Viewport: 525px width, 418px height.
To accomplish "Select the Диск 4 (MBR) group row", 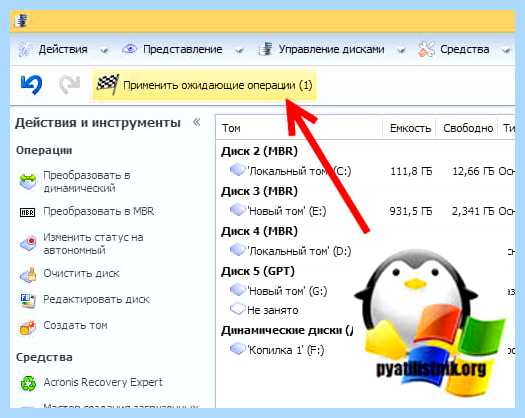I will 259,231.
